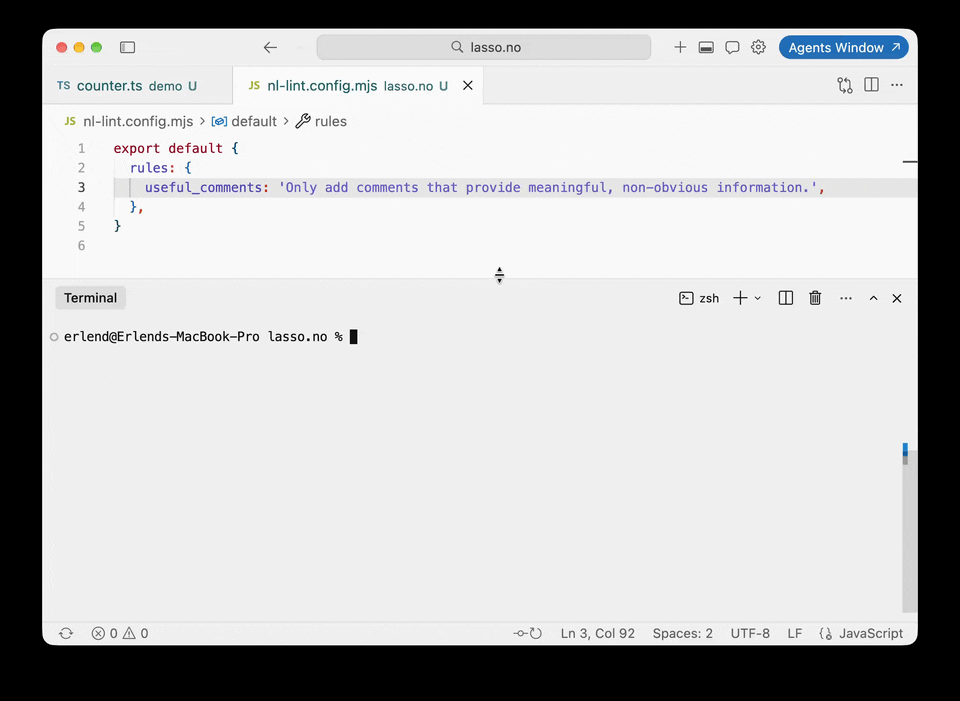Click line number 3 in gutter
960x701 pixels.
[x=81, y=187]
